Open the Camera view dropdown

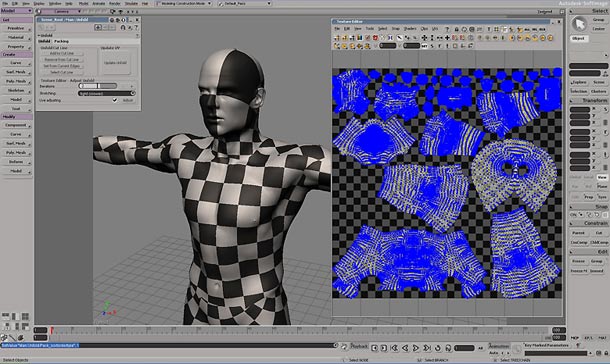point(62,12)
